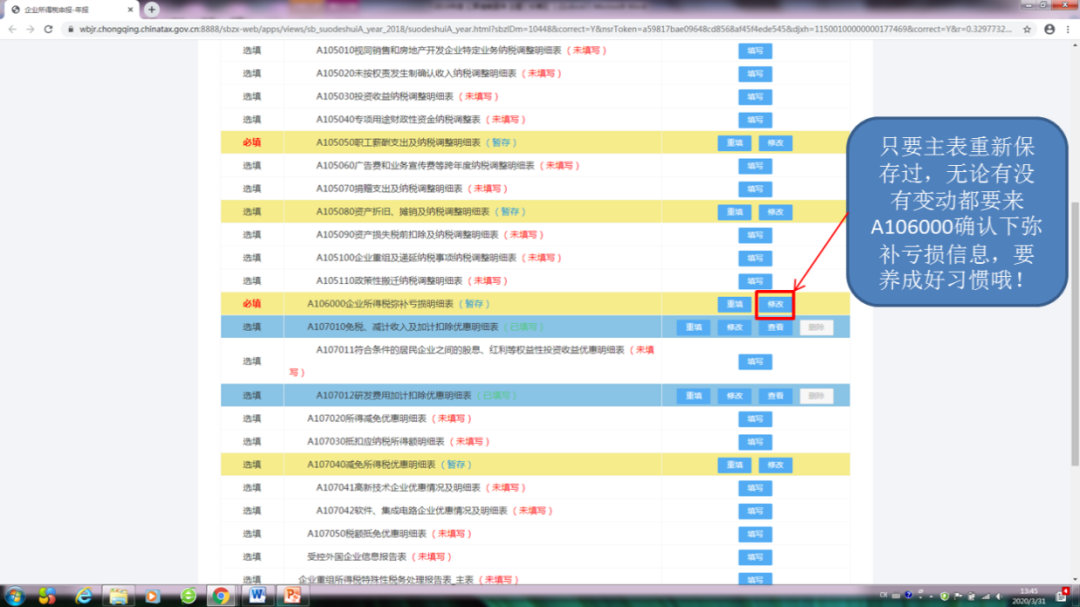The image size is (1080, 607).
Task: Click 重填 for A106000 loss offset table
Action: coord(734,304)
